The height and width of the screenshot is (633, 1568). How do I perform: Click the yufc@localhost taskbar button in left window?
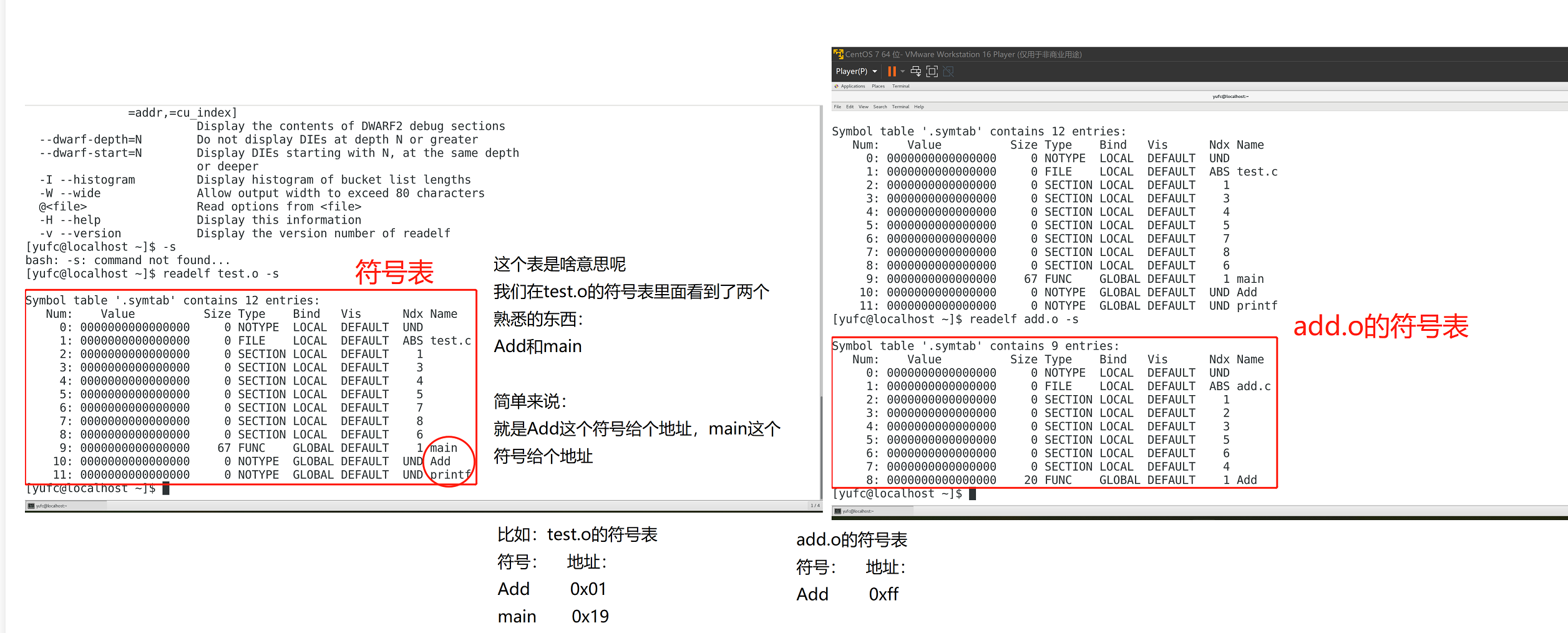point(66,506)
